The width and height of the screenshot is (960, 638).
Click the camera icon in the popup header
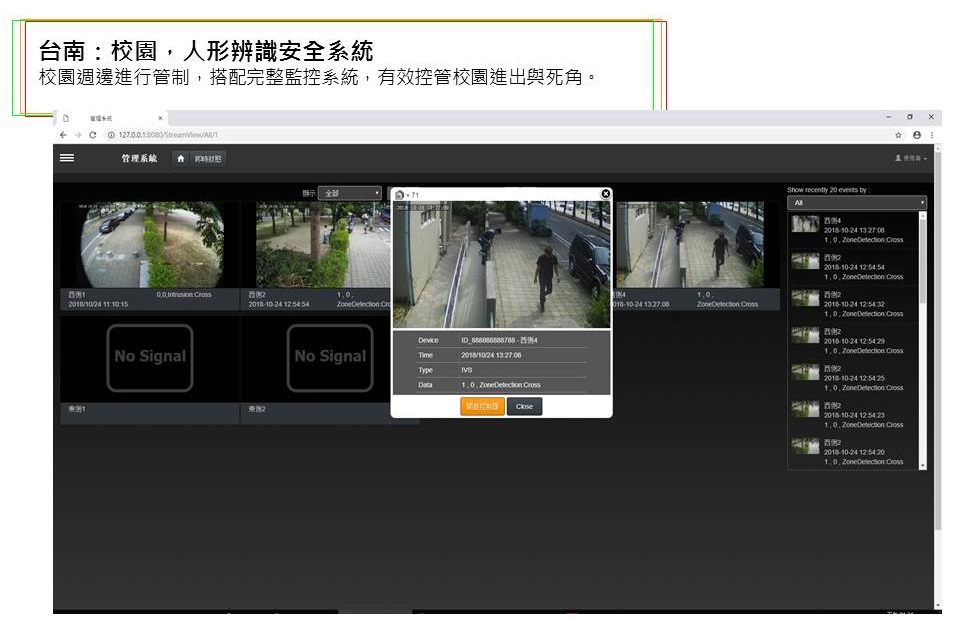point(400,194)
